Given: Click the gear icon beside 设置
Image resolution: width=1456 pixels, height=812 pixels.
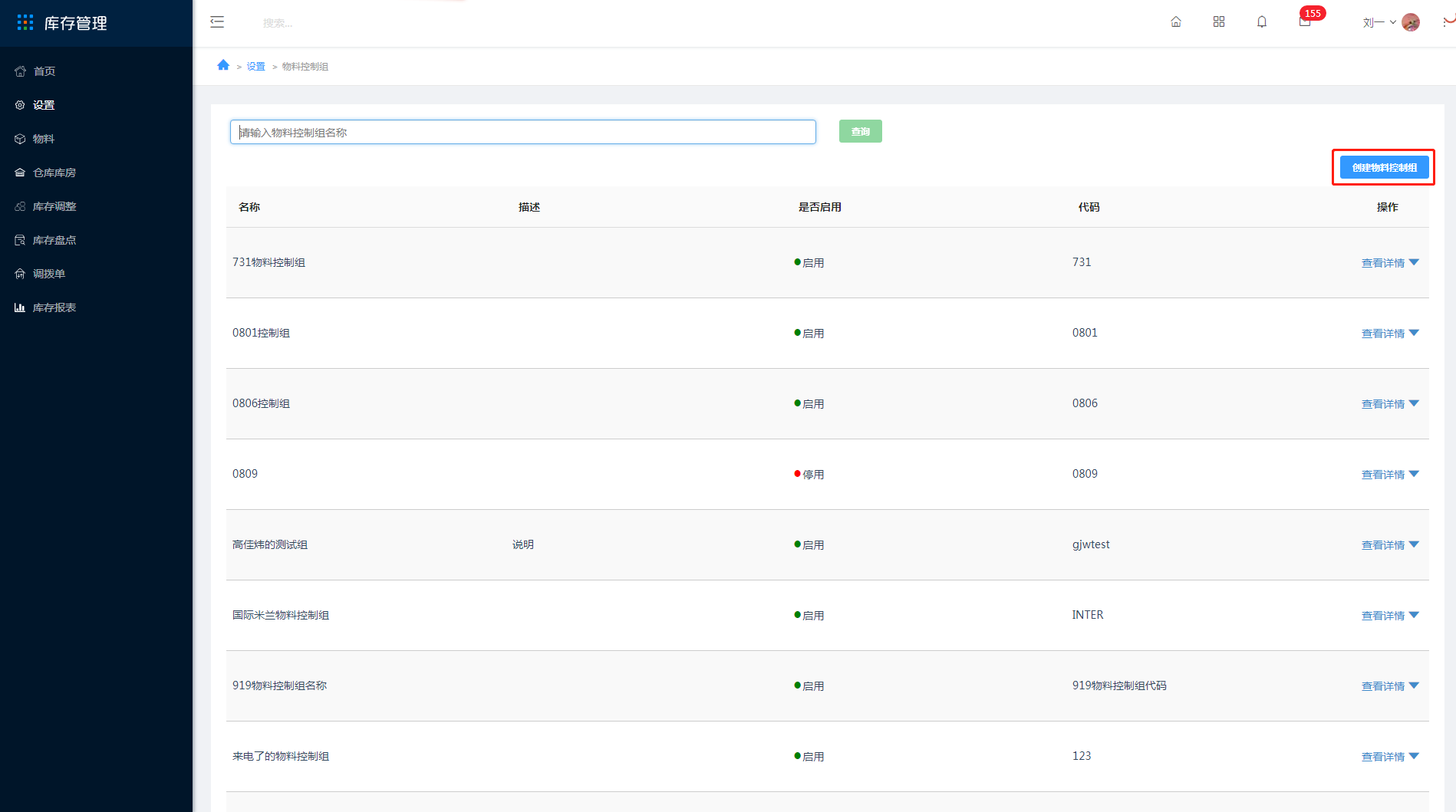Looking at the screenshot, I should click(x=20, y=105).
